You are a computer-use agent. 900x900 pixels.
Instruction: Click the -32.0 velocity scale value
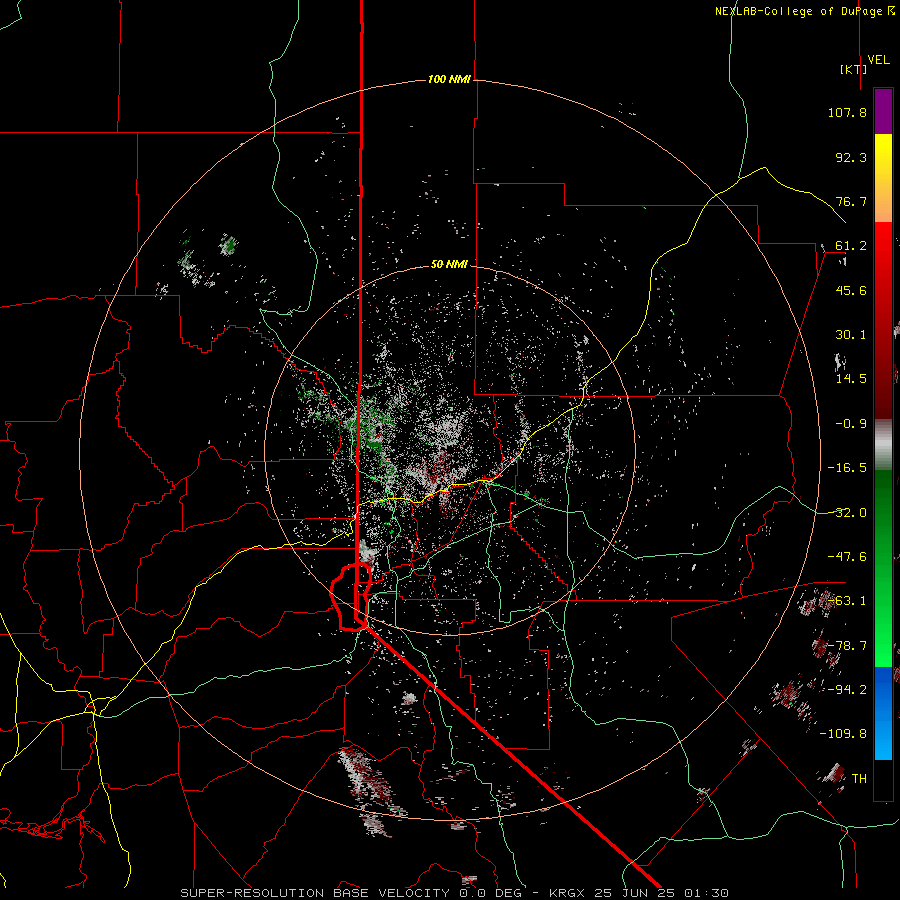847,513
